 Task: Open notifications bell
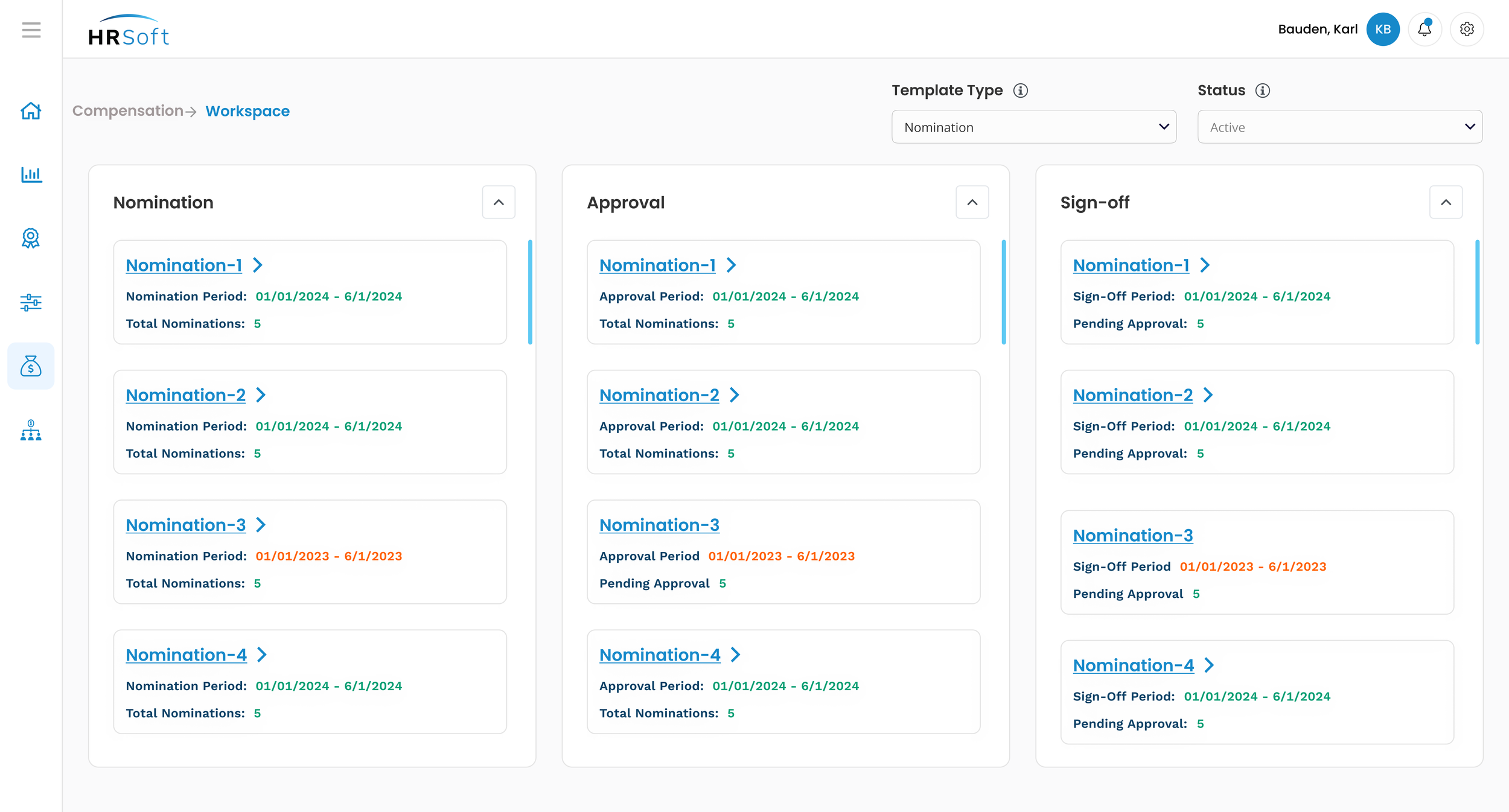click(1424, 29)
